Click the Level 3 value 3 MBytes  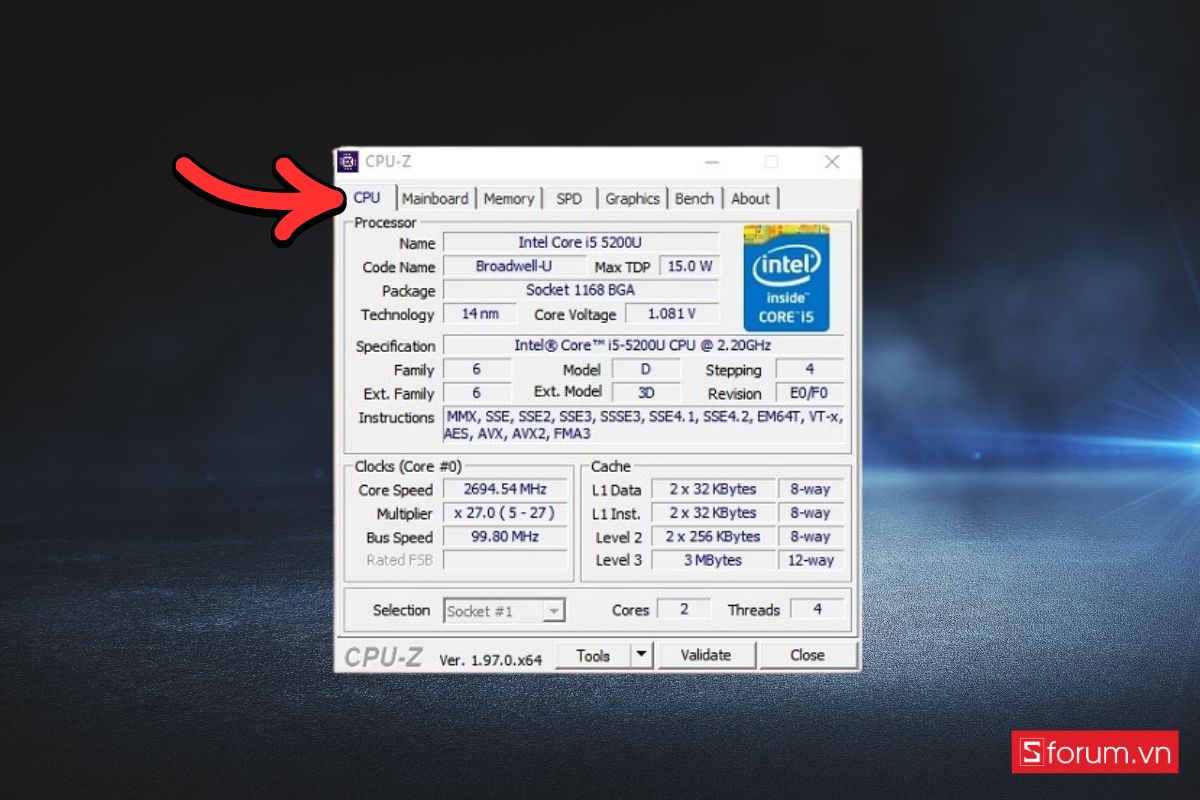pyautogui.click(x=713, y=560)
